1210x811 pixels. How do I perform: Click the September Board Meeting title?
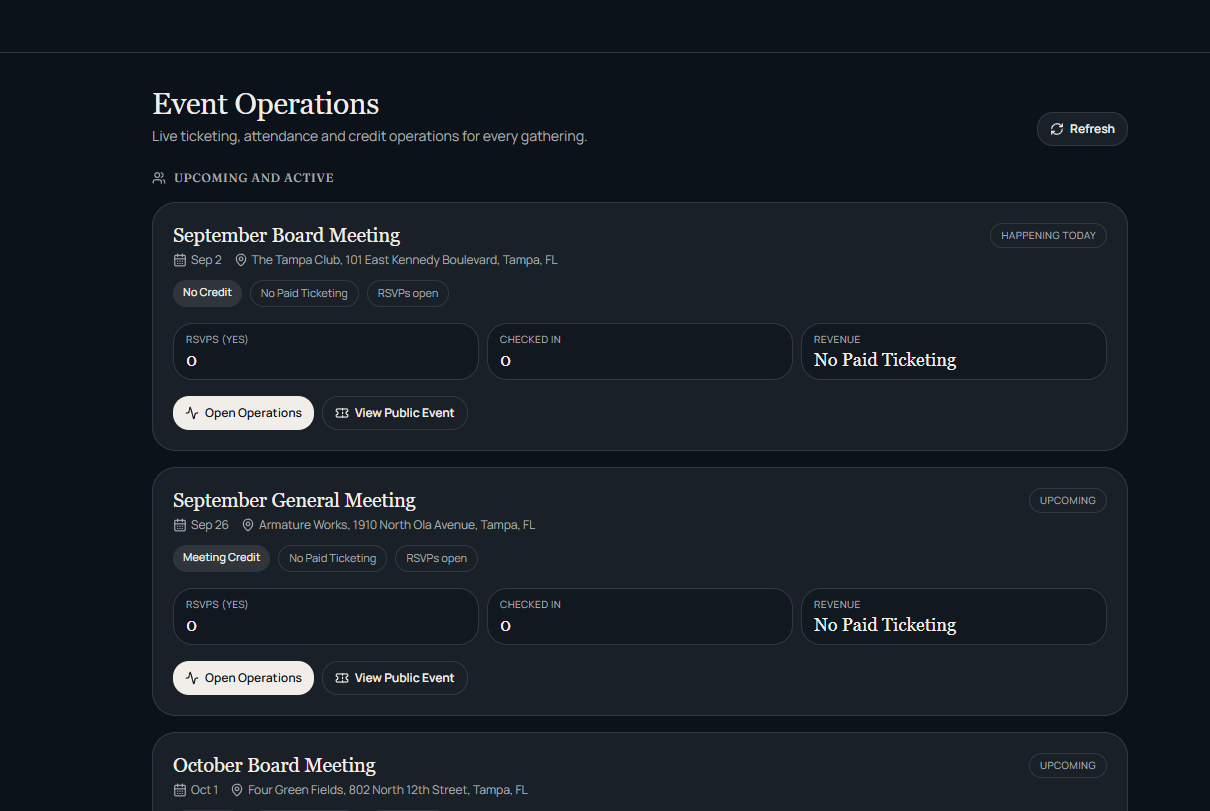coord(286,235)
